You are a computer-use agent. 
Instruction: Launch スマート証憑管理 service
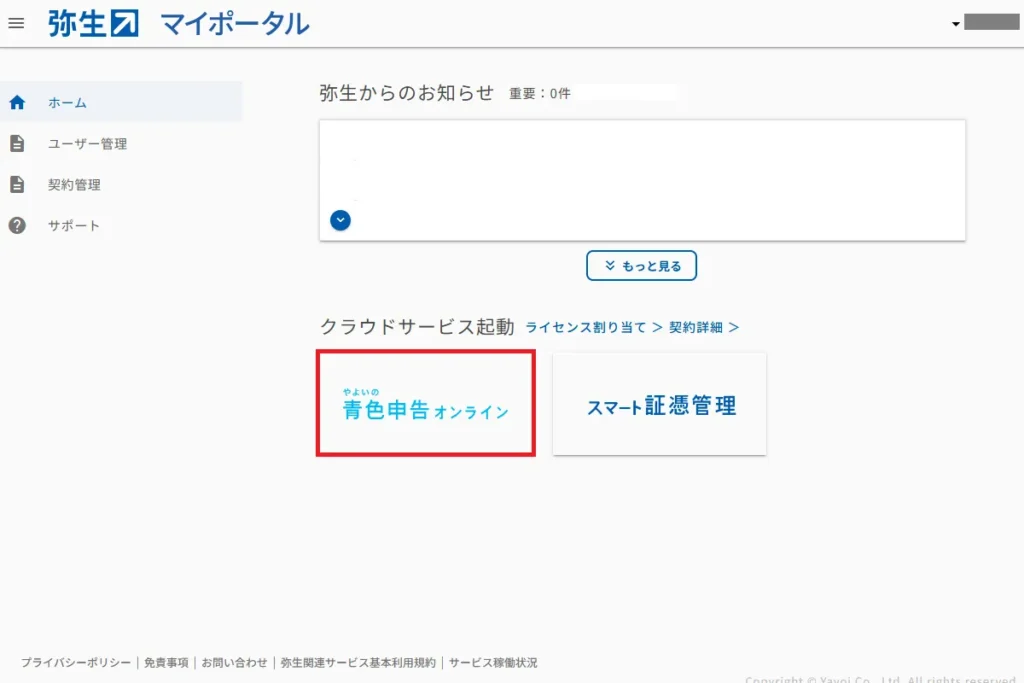click(660, 404)
